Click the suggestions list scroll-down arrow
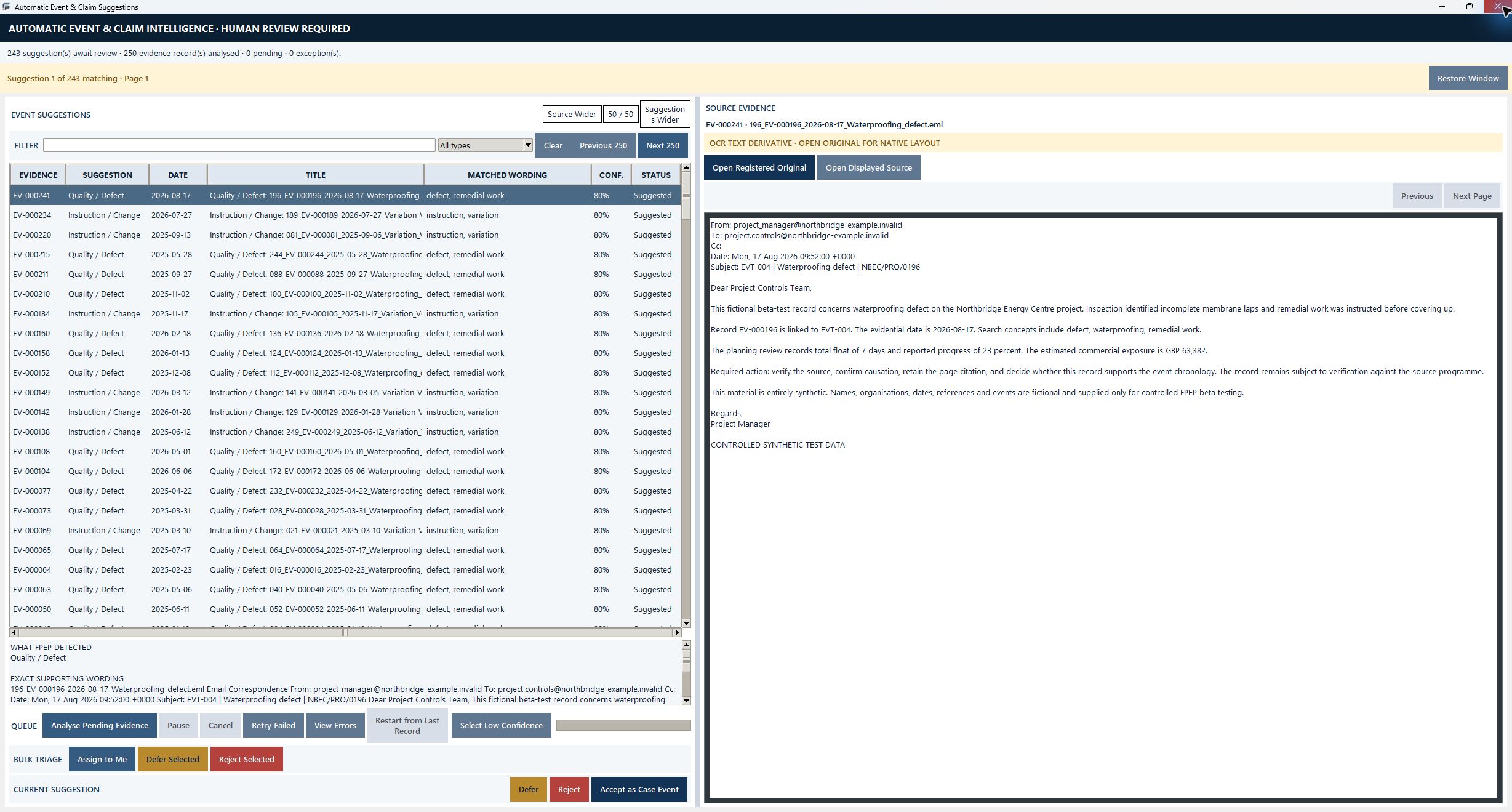 (686, 623)
